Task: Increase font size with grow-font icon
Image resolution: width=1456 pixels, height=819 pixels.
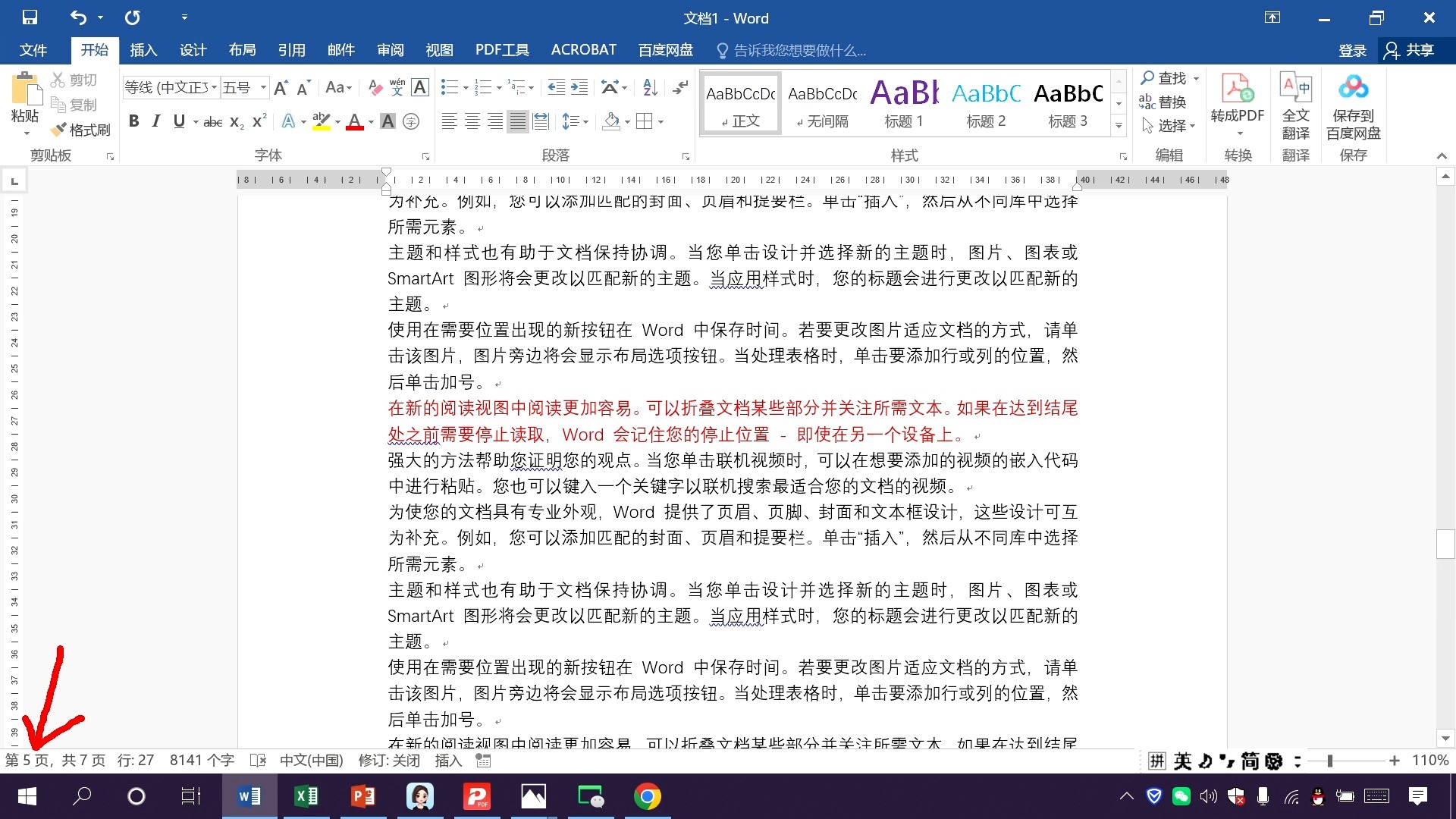Action: pyautogui.click(x=281, y=87)
